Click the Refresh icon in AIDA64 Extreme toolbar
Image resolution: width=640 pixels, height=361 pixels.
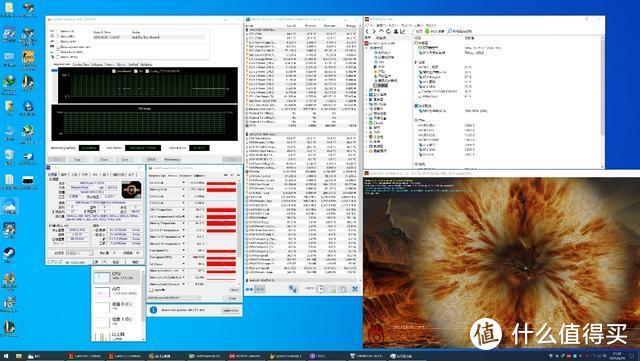tap(388, 31)
